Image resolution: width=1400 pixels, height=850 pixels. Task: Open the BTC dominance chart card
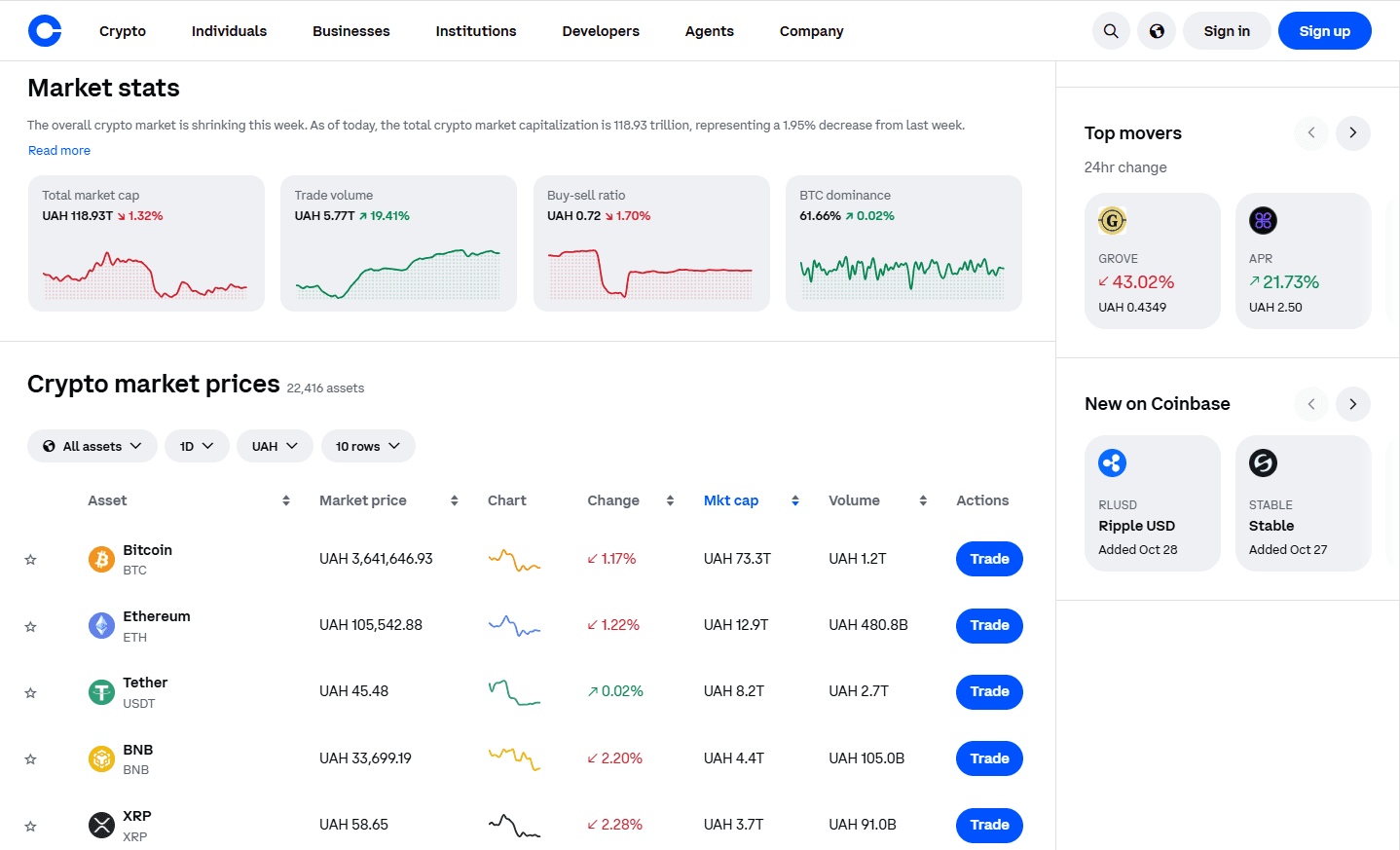point(903,243)
